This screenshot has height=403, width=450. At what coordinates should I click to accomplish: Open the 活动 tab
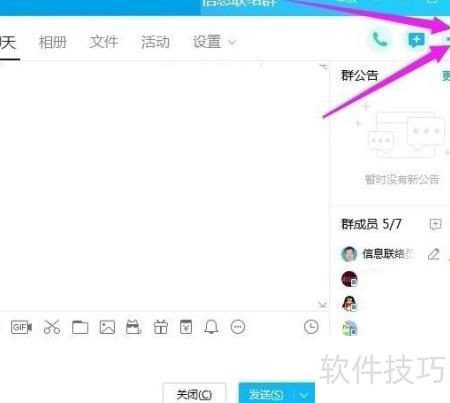coord(155,42)
